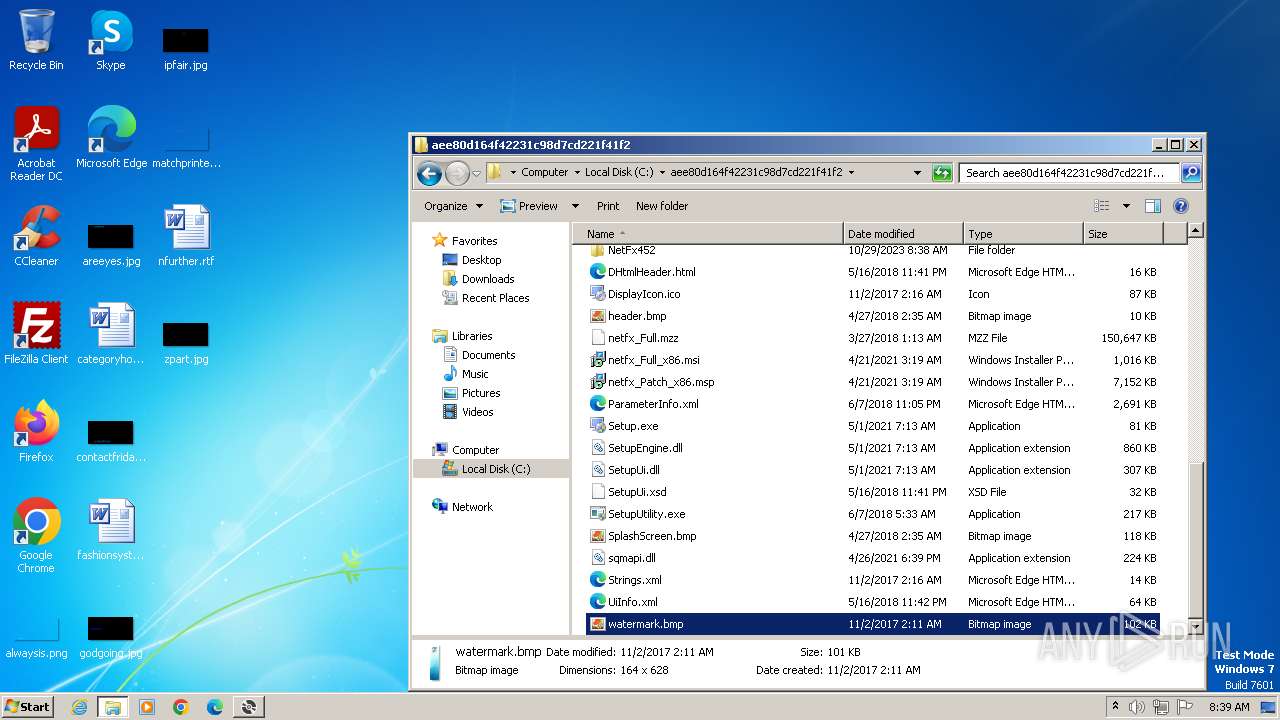Viewport: 1280px width, 720px height.
Task: Select the areeyes.jpg desktop file
Action: tap(111, 246)
